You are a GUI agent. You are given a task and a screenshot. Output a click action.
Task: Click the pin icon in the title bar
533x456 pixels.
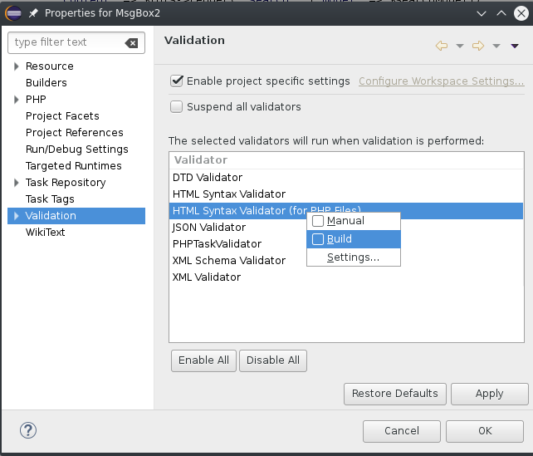[x=33, y=14]
